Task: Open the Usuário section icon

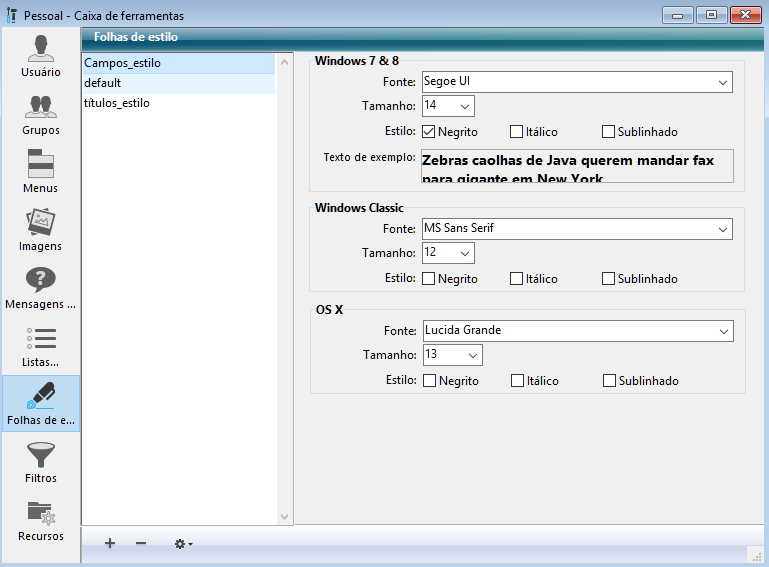Action: tap(41, 50)
